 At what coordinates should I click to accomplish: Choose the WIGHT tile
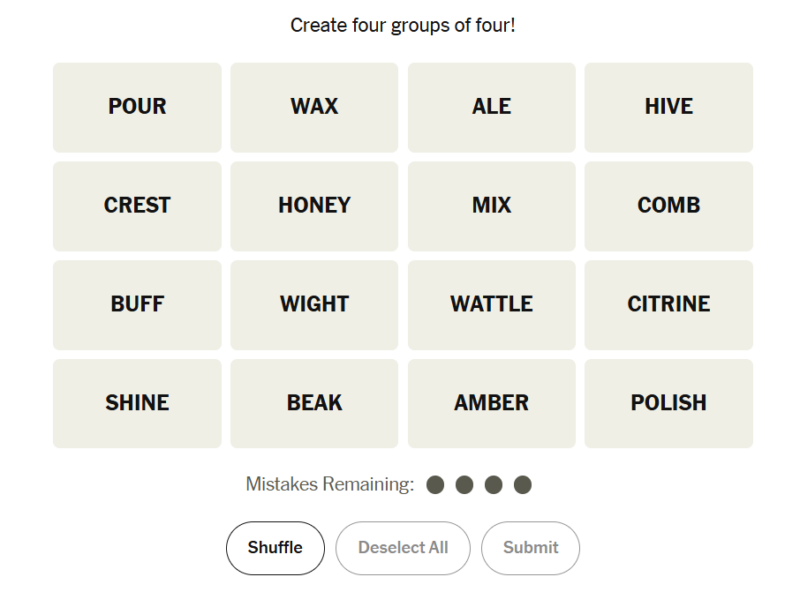[314, 305]
